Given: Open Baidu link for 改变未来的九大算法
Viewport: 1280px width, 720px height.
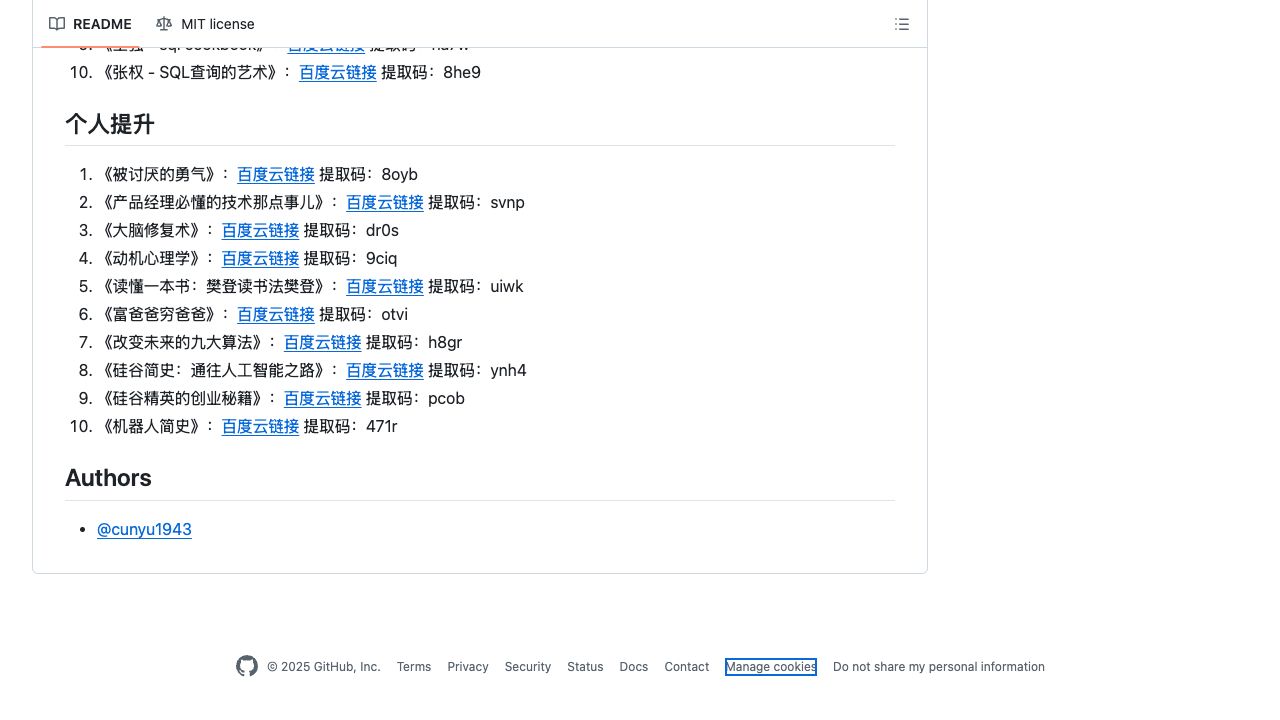Looking at the screenshot, I should click(x=323, y=342).
